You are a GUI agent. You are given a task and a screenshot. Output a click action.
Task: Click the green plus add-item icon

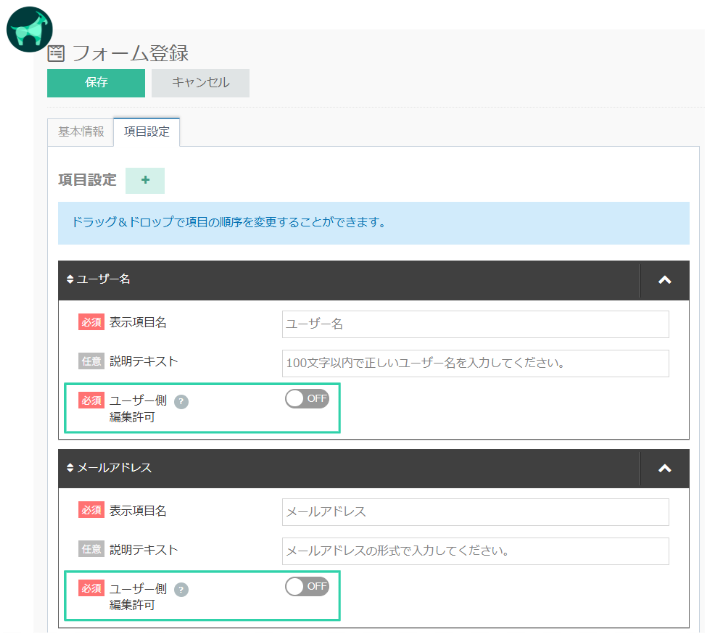pyautogui.click(x=145, y=180)
